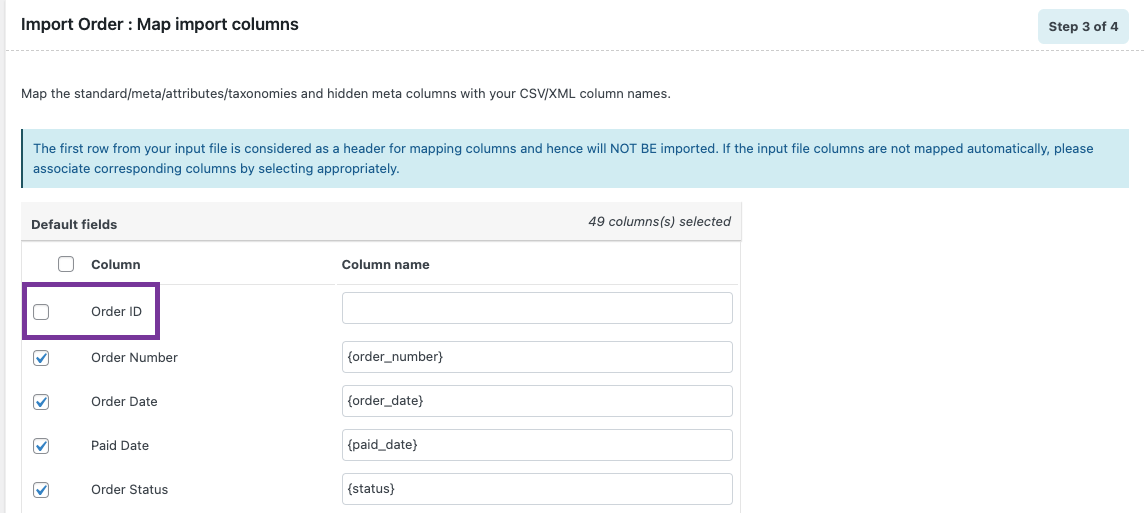Untick the Order Status checkbox
This screenshot has height=513, width=1144.
[41, 489]
